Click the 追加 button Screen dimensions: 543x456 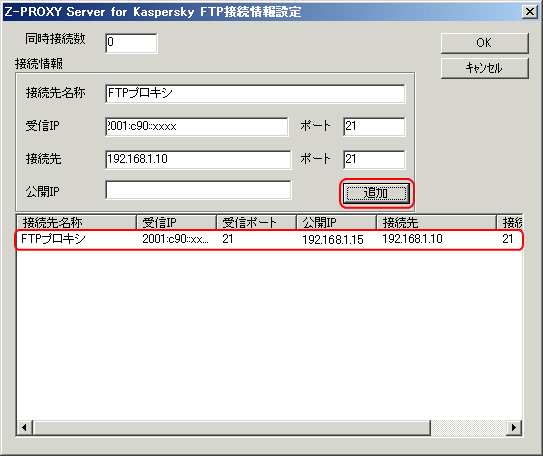click(x=376, y=193)
